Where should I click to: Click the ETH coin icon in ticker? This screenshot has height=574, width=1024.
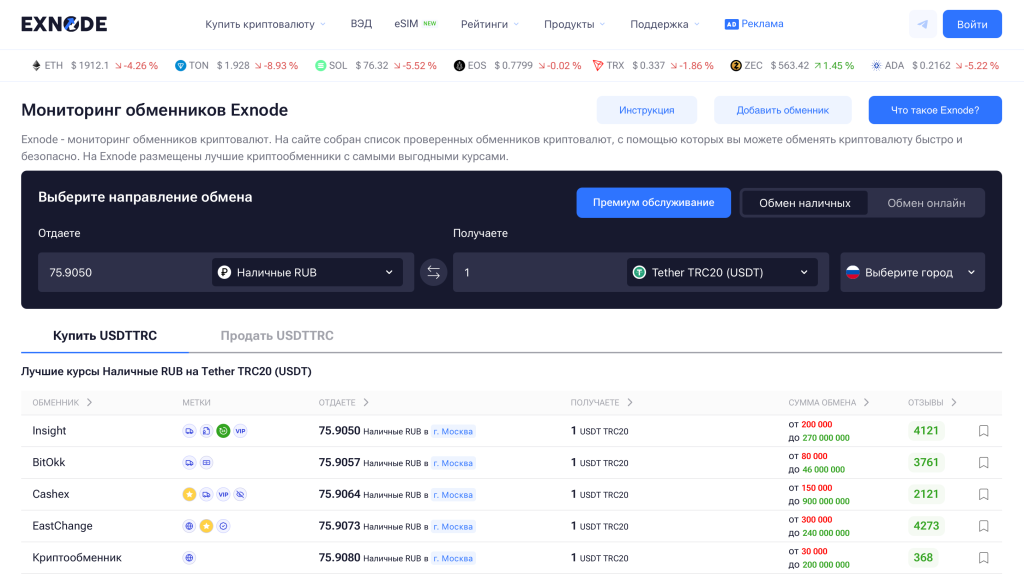pos(37,65)
